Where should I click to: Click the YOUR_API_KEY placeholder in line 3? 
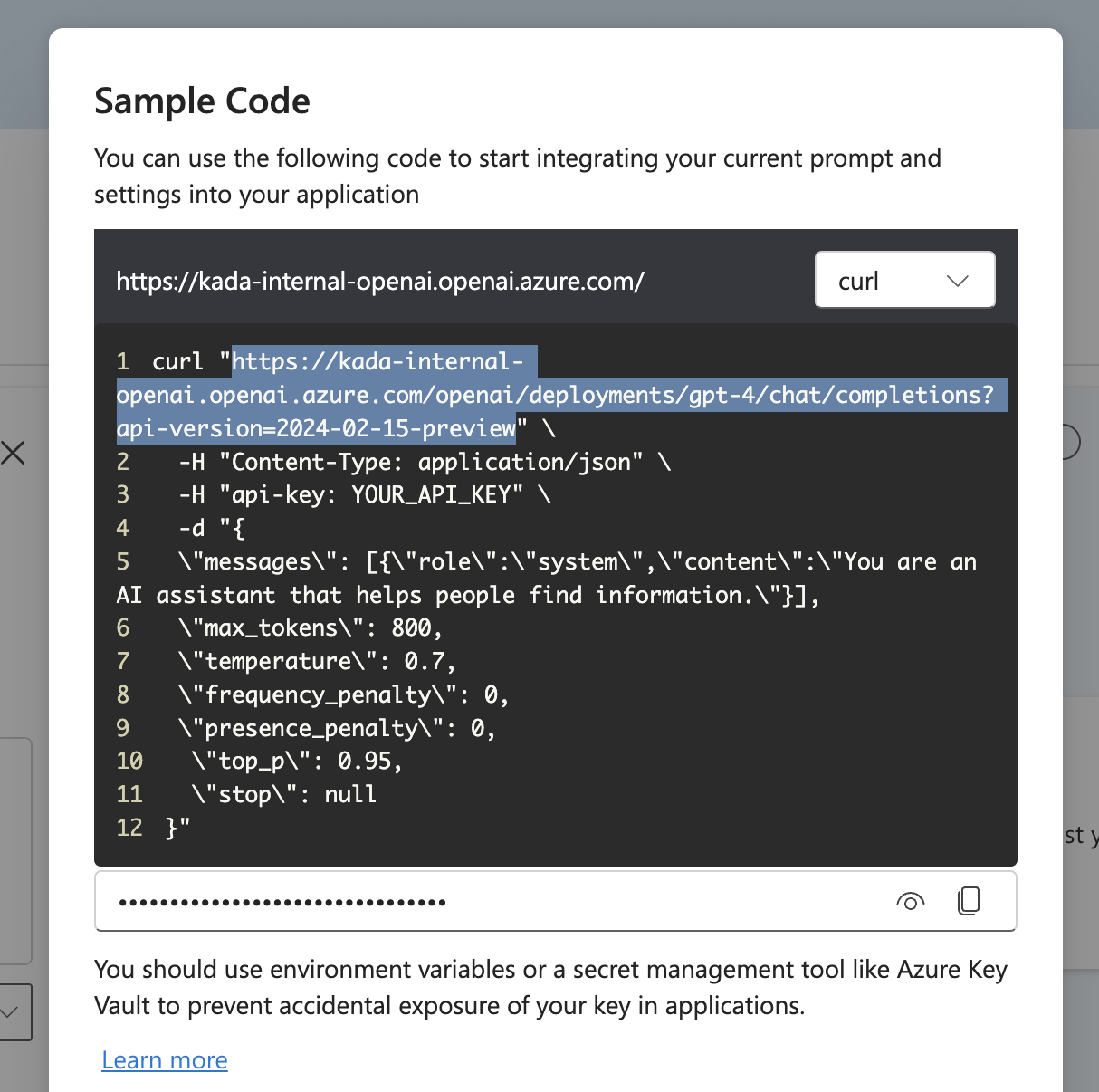pos(436,494)
